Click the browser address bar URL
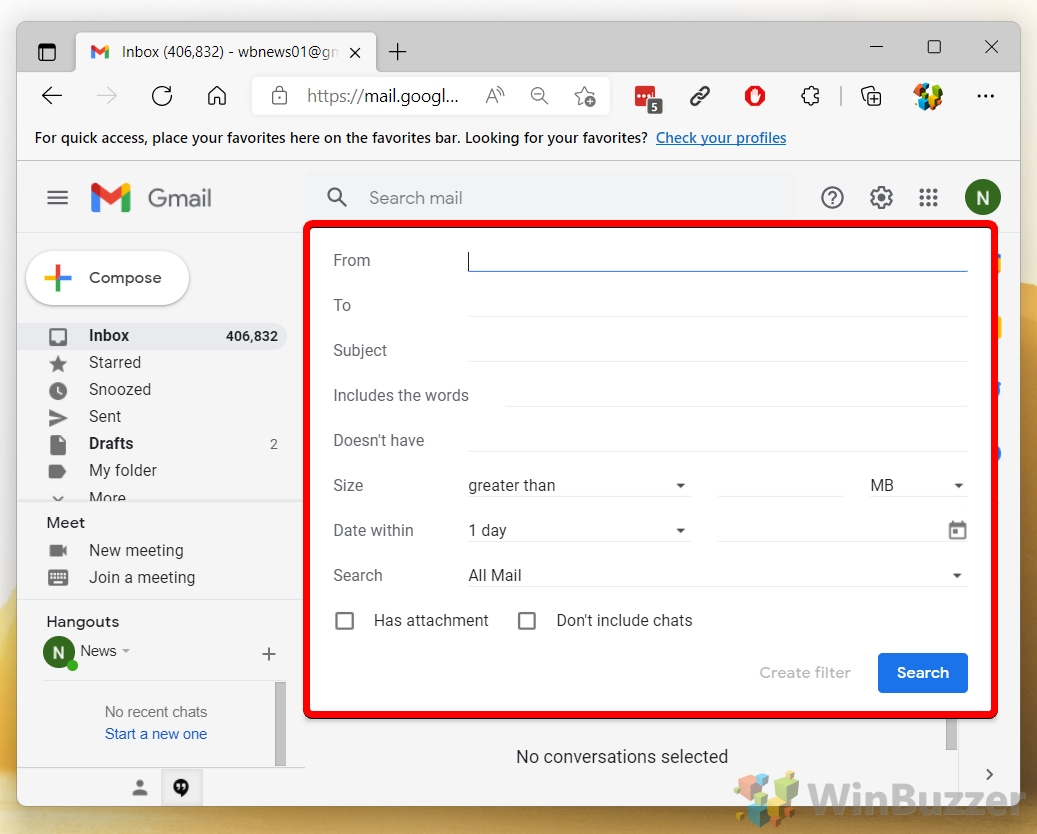The height and width of the screenshot is (834, 1037). (x=382, y=97)
